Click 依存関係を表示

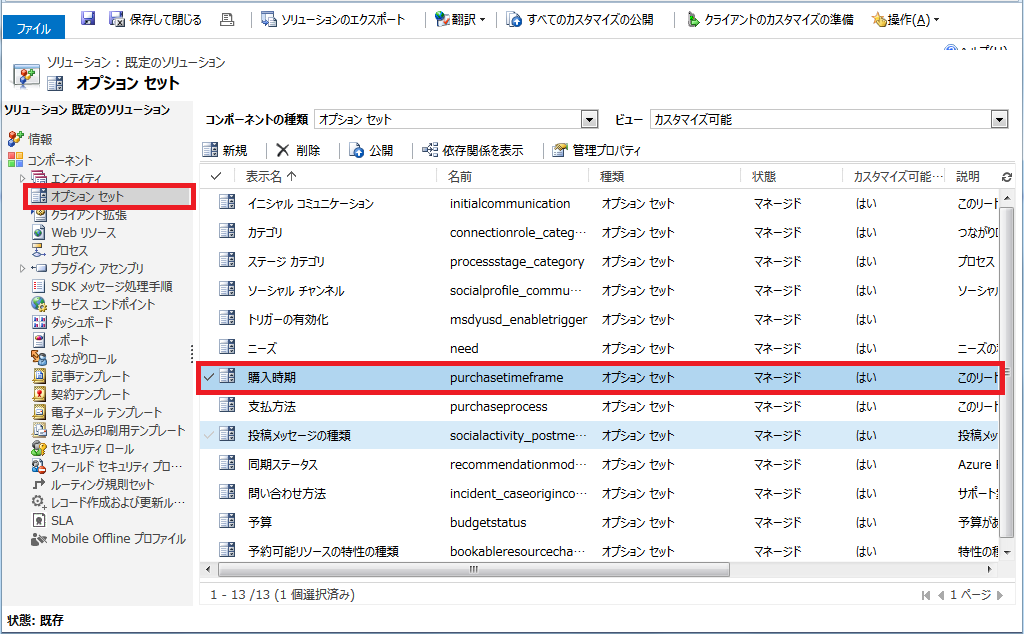(x=473, y=150)
